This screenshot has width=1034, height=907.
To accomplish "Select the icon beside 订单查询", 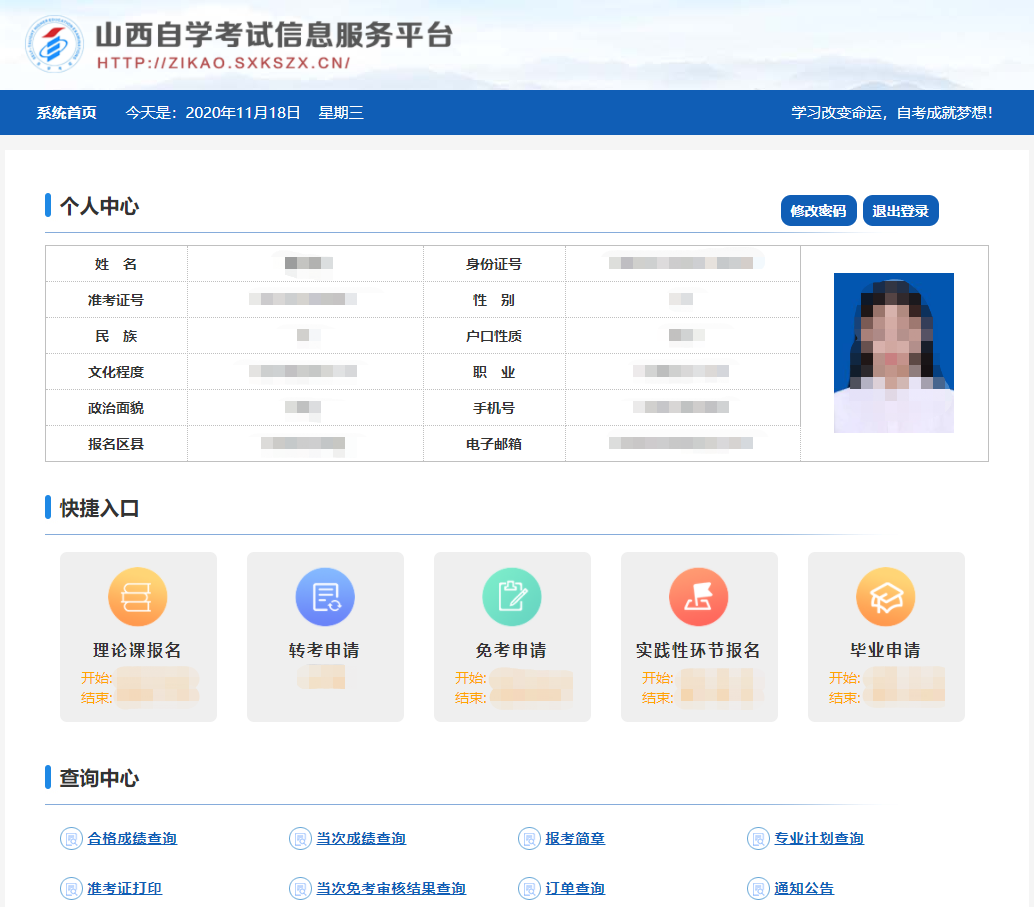I will click(528, 888).
